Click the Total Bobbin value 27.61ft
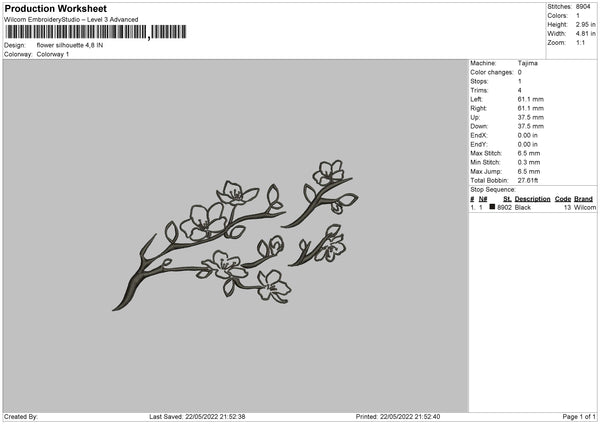Screen dimensions: 600x424 pyautogui.click(x=528, y=181)
